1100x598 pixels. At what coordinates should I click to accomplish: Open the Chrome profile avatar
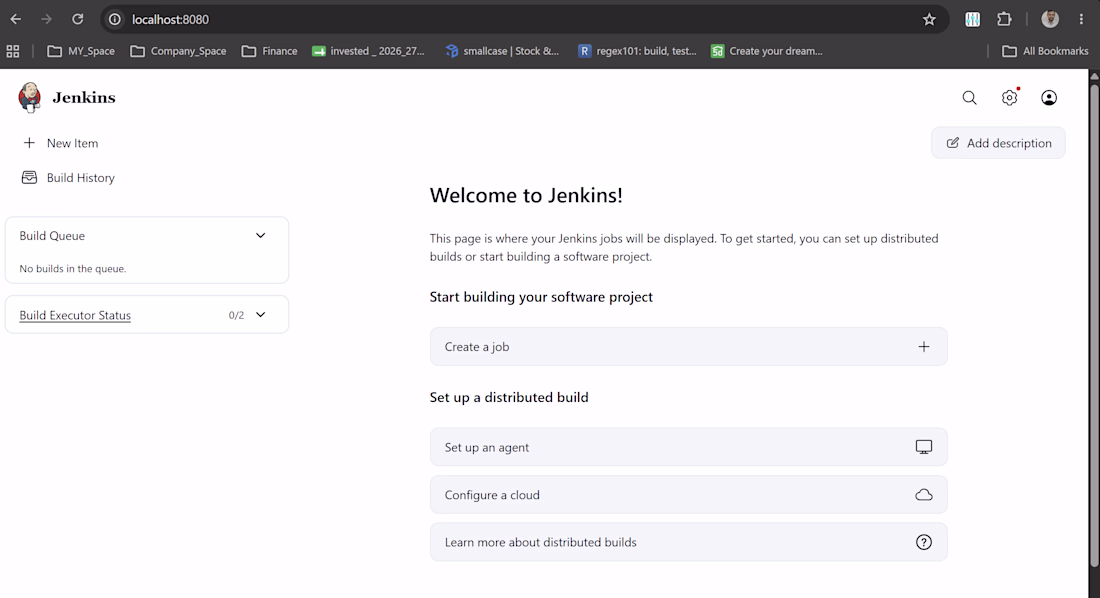(x=1050, y=20)
